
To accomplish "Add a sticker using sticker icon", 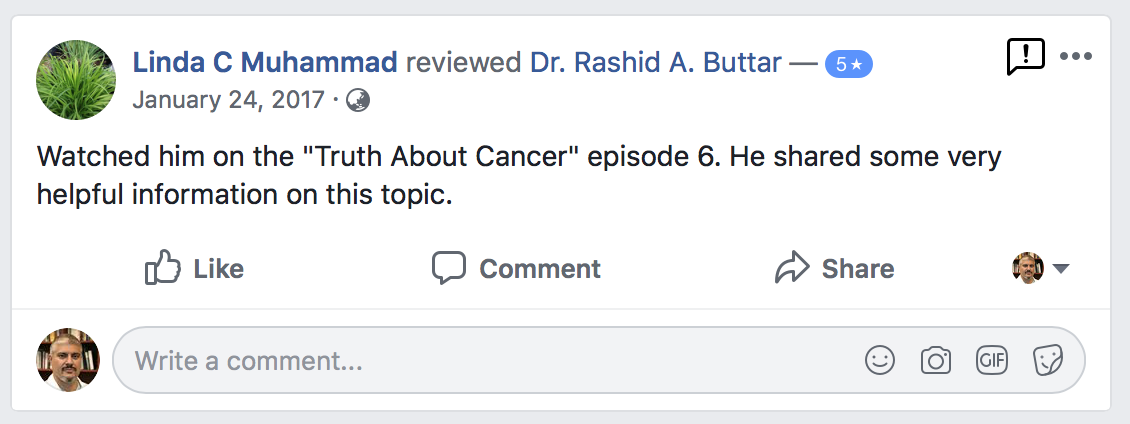I will click(x=1048, y=360).
